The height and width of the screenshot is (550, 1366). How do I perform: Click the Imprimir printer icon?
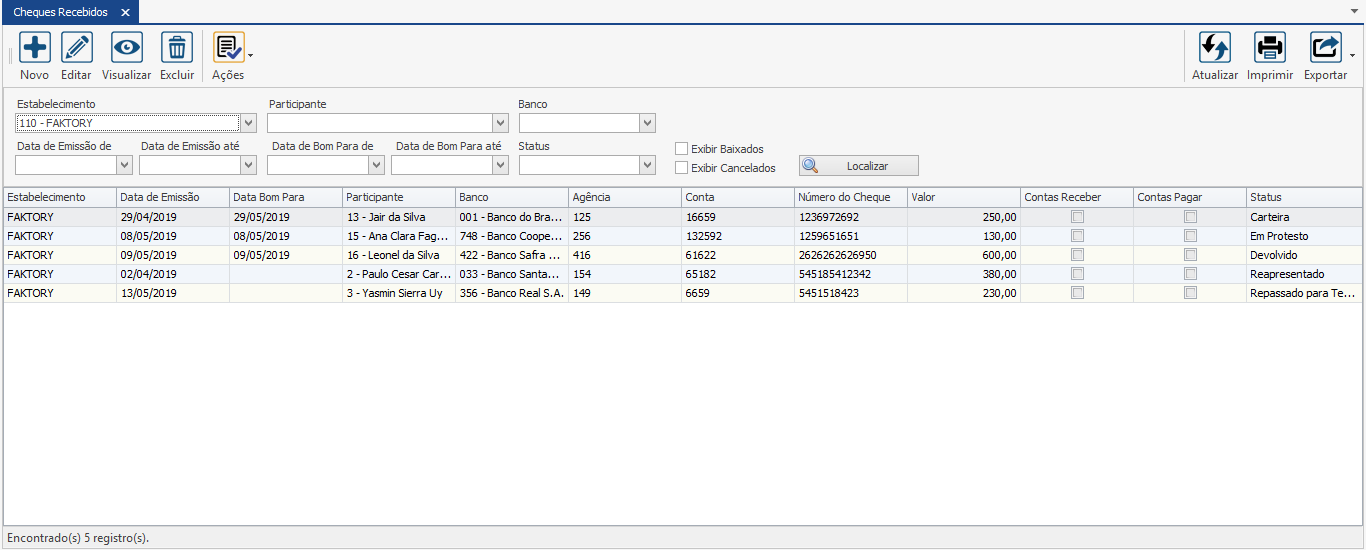(x=1269, y=48)
